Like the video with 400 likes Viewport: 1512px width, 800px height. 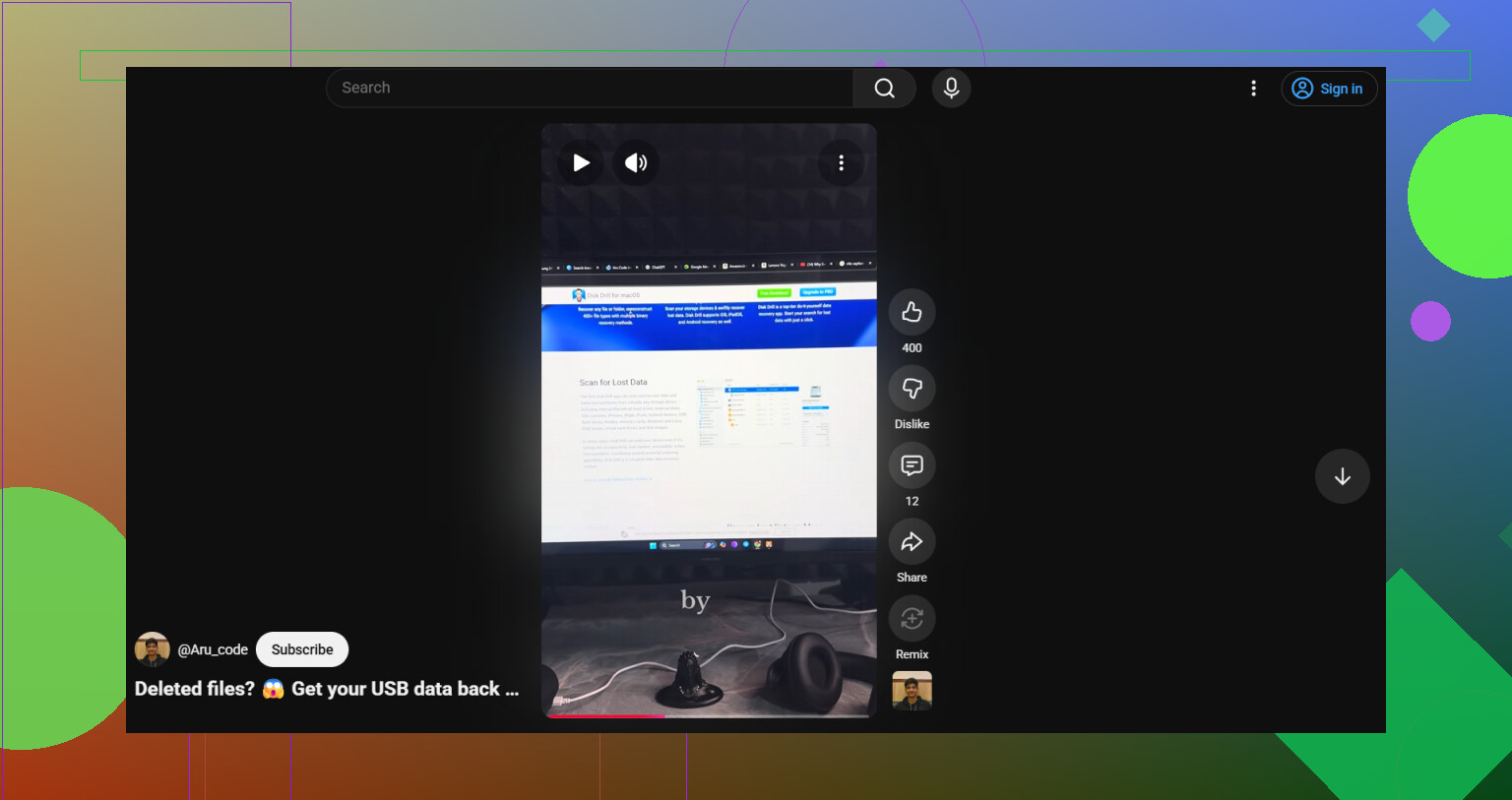(912, 312)
